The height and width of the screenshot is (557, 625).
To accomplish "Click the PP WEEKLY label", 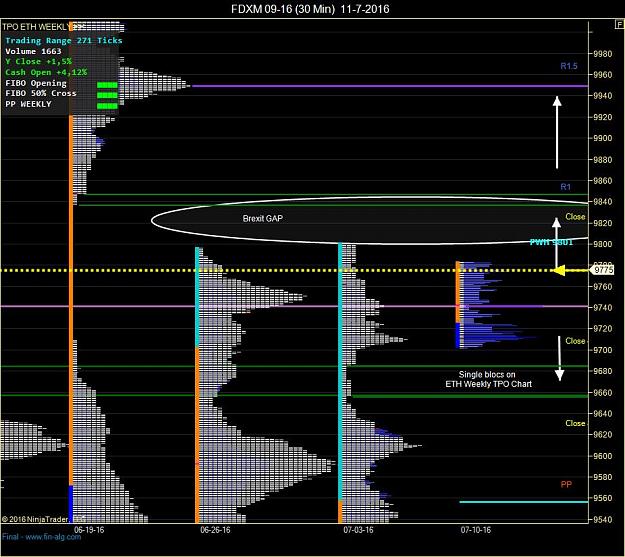I will click(28, 104).
